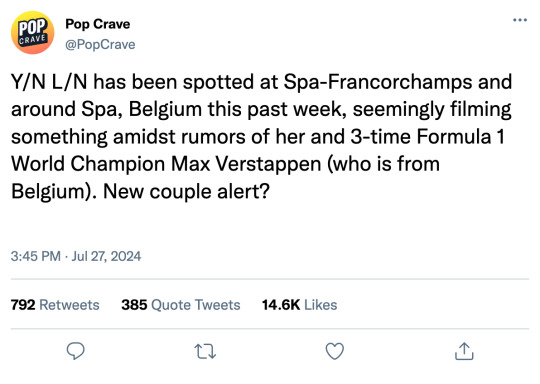Click the Pop Crave profile avatar
540x384 pixels.
(32, 33)
